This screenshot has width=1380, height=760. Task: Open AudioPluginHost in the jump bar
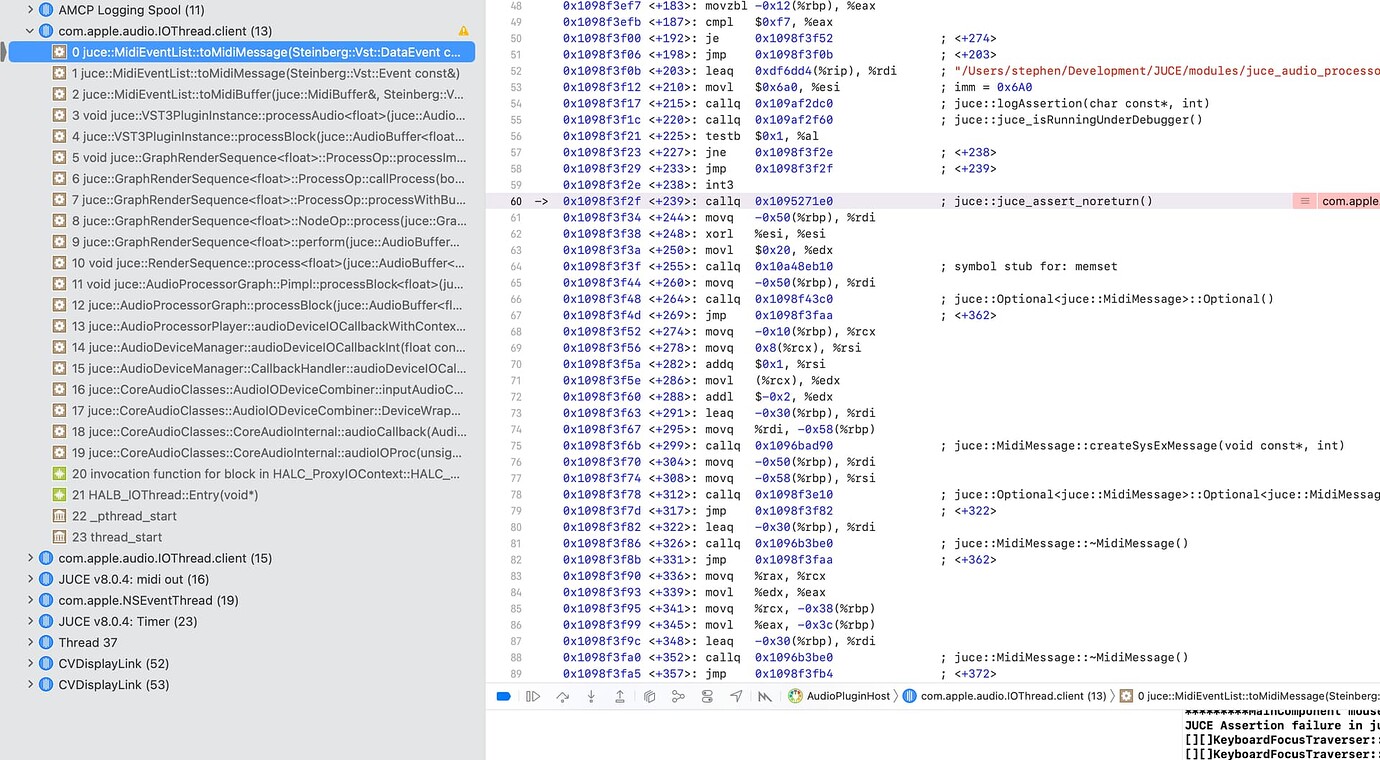point(848,696)
